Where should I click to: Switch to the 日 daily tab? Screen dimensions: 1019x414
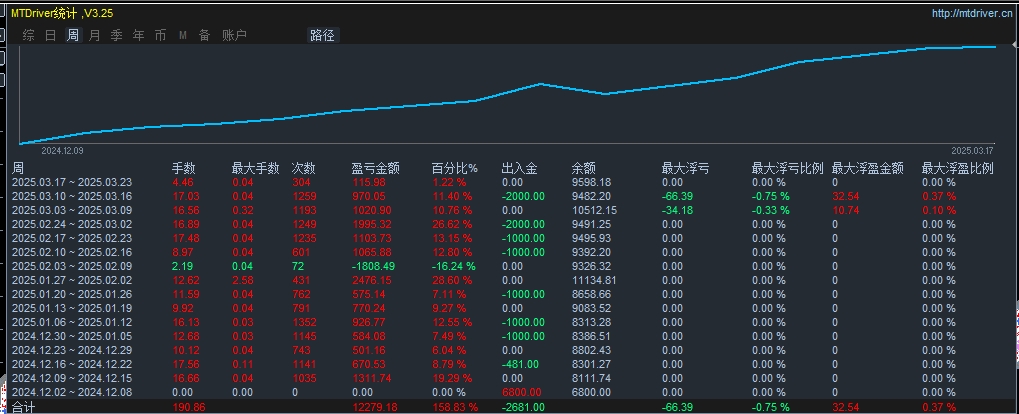point(51,35)
